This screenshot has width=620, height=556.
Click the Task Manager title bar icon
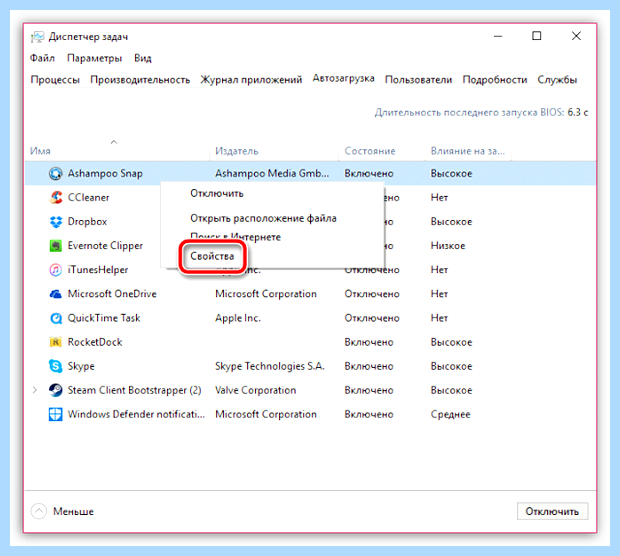[37, 37]
